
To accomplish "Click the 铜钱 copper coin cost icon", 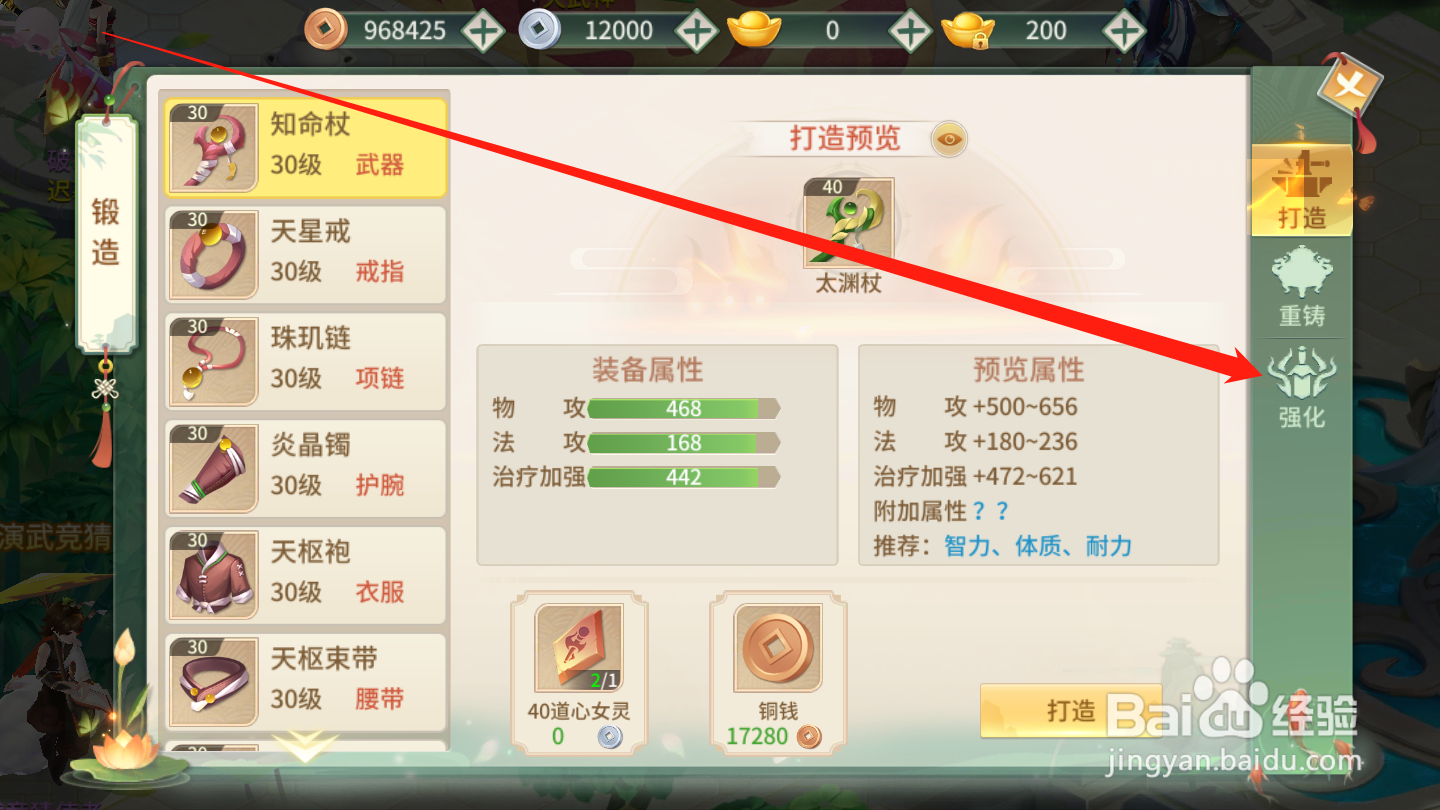I will 777,648.
